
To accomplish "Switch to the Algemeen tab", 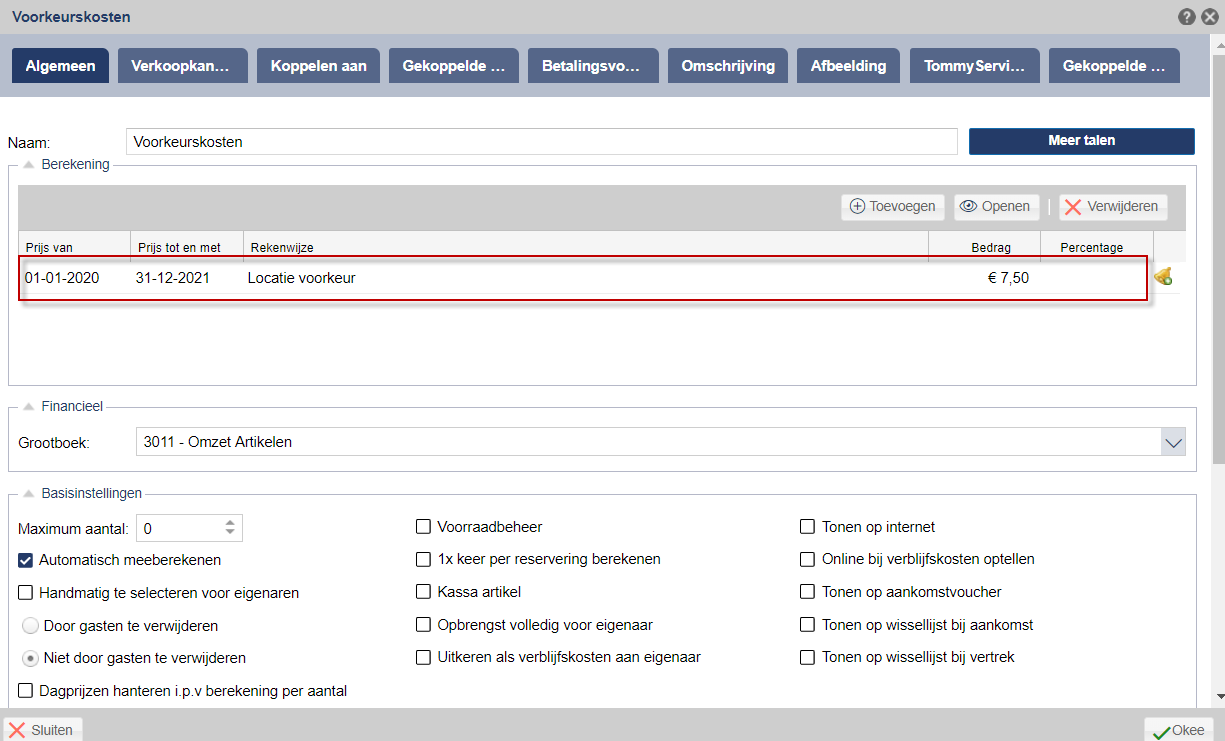I will coord(61,66).
